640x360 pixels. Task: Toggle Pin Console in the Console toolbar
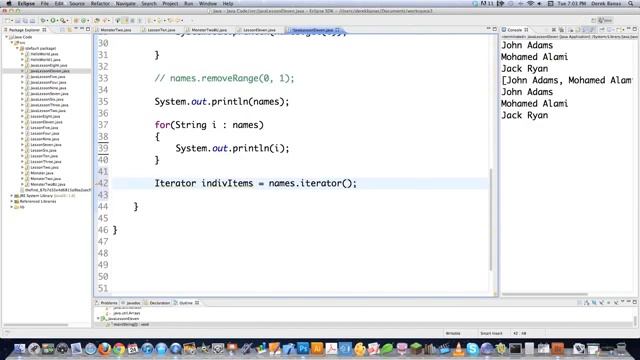point(602,30)
